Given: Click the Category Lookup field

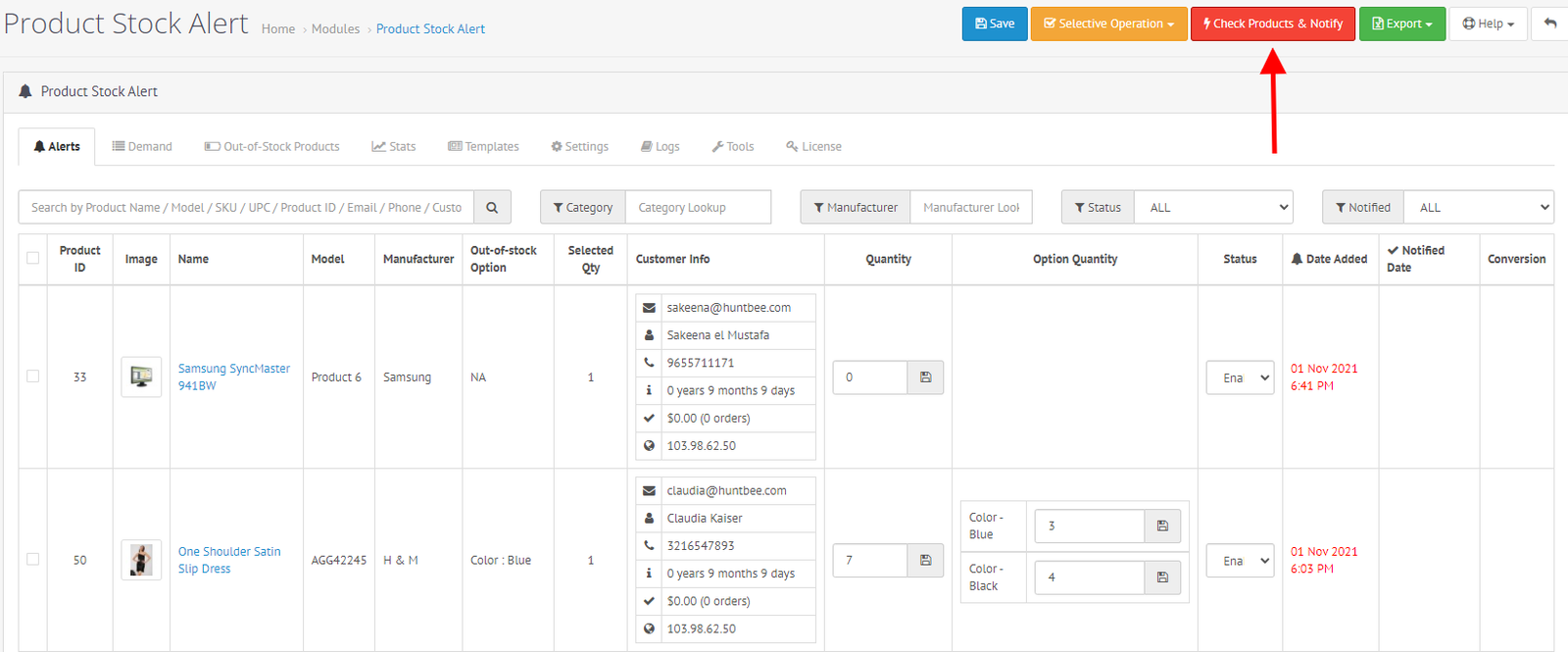Looking at the screenshot, I should (699, 207).
